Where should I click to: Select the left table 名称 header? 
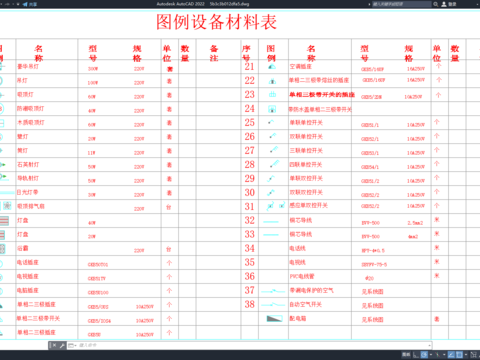(39, 53)
